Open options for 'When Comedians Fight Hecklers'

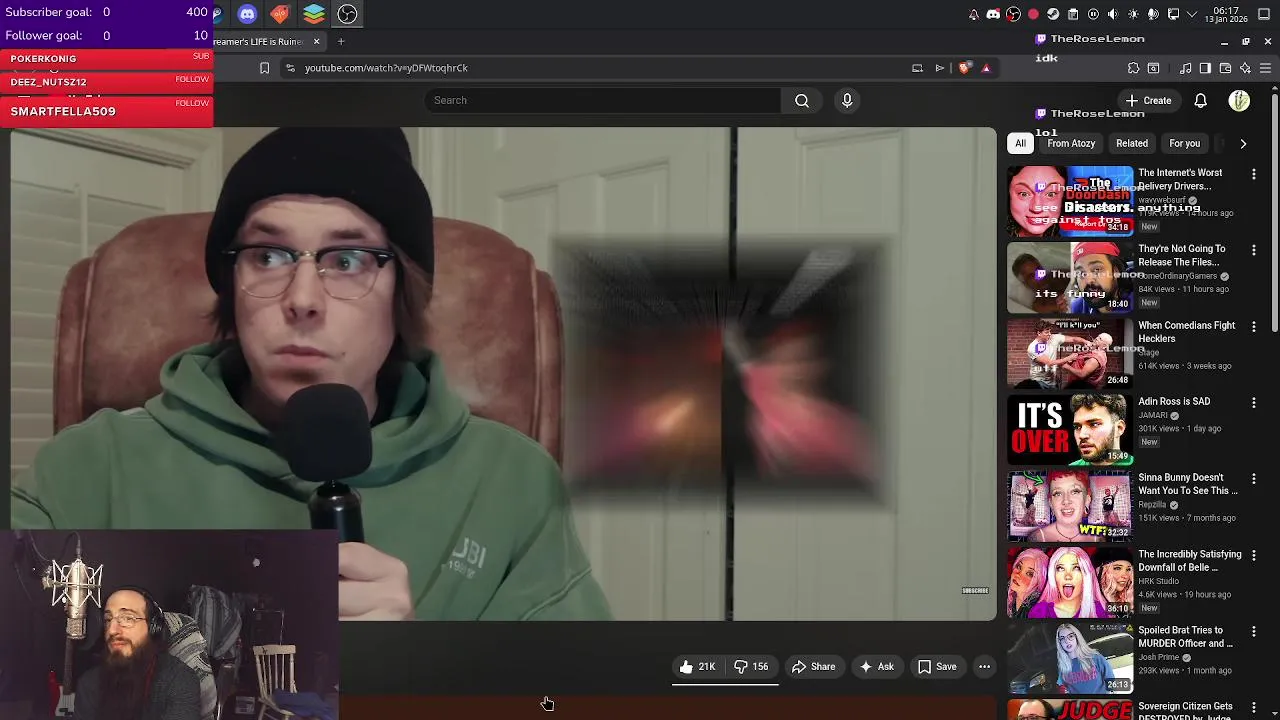click(x=1253, y=326)
